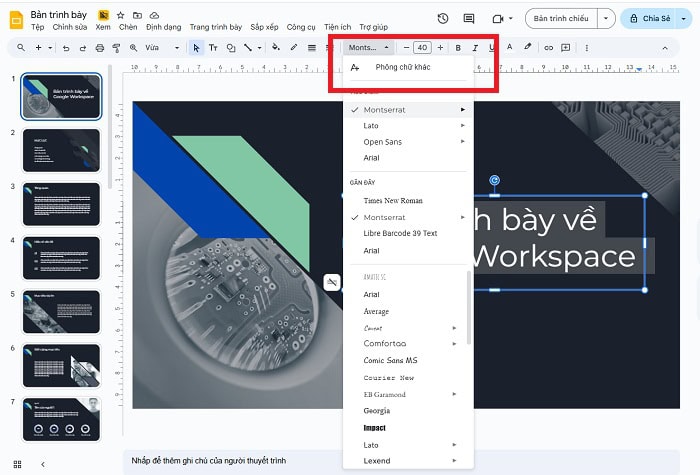This screenshot has width=700, height=475.
Task: Click the version history clock icon
Action: click(x=443, y=18)
